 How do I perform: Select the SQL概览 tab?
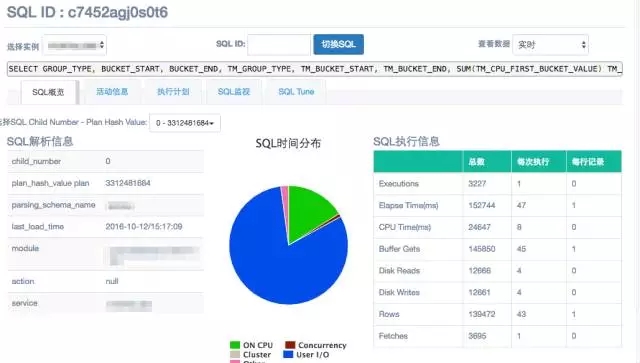point(48,92)
